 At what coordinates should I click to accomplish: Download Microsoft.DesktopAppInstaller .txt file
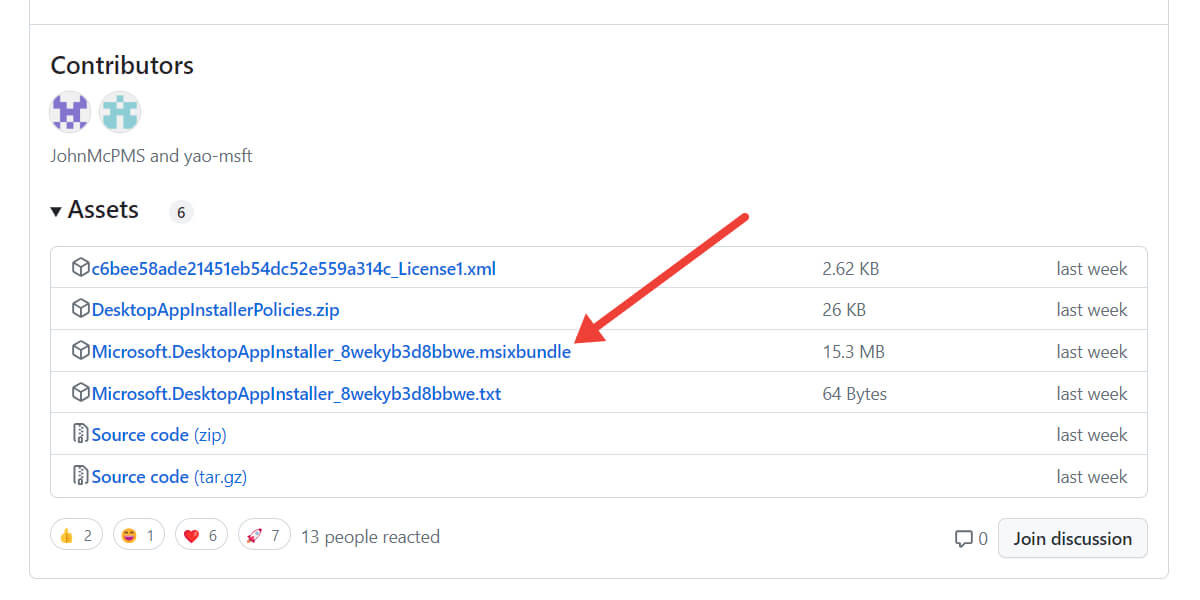296,394
